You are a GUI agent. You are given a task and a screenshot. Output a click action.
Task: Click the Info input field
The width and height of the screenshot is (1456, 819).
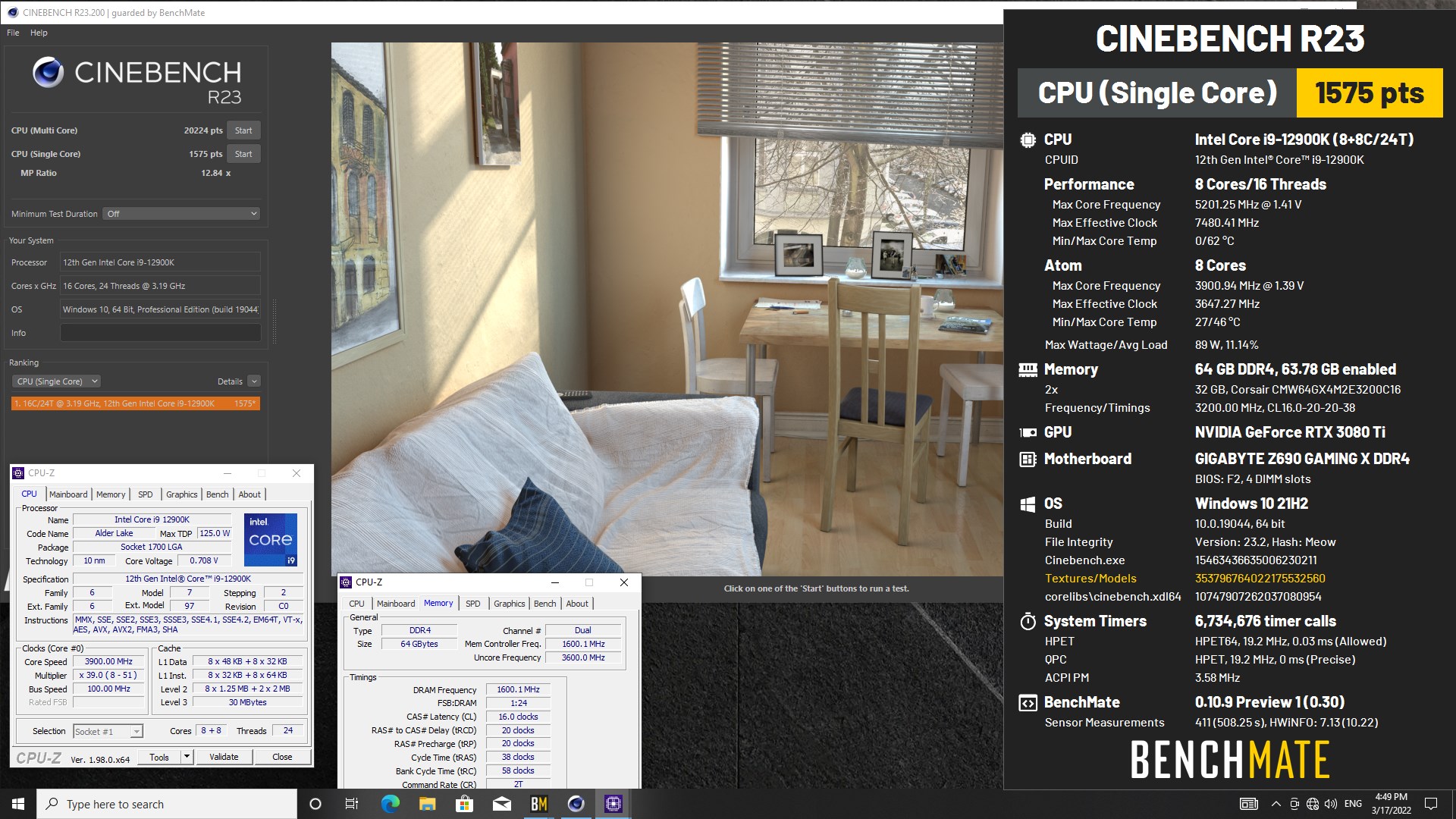click(160, 333)
